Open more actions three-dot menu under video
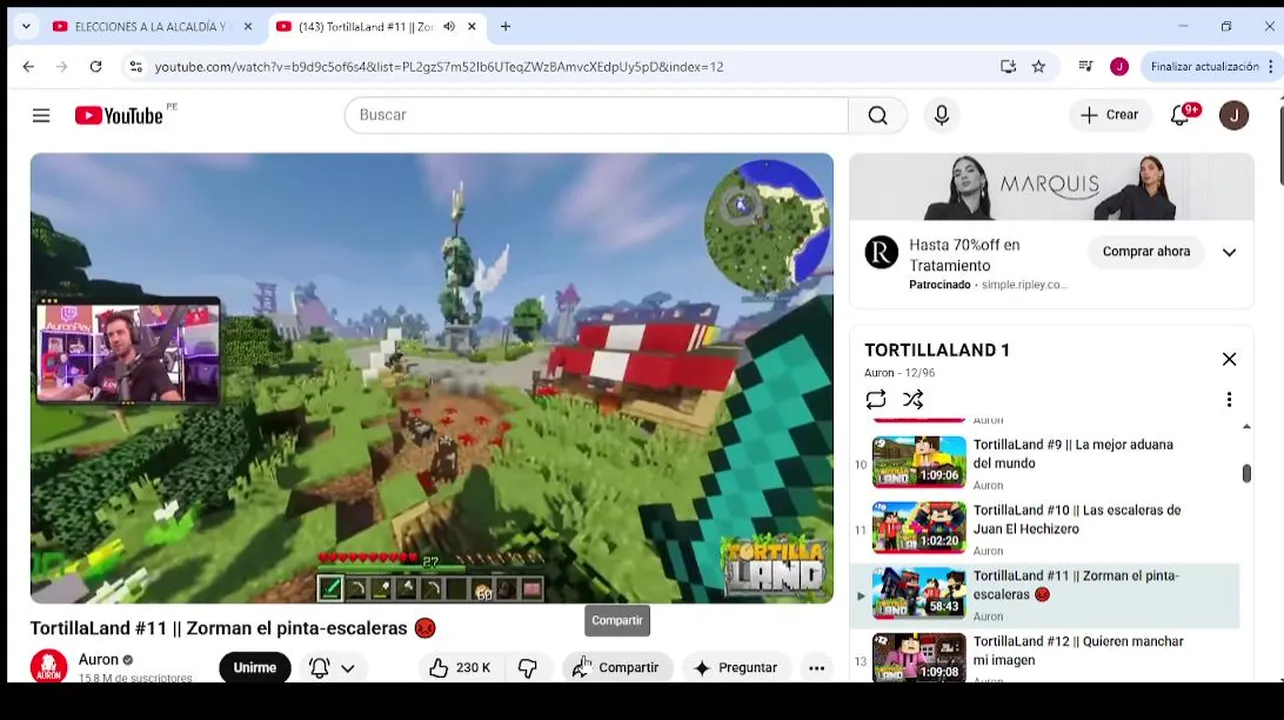Viewport: 1284px width, 720px height. pyautogui.click(x=817, y=668)
